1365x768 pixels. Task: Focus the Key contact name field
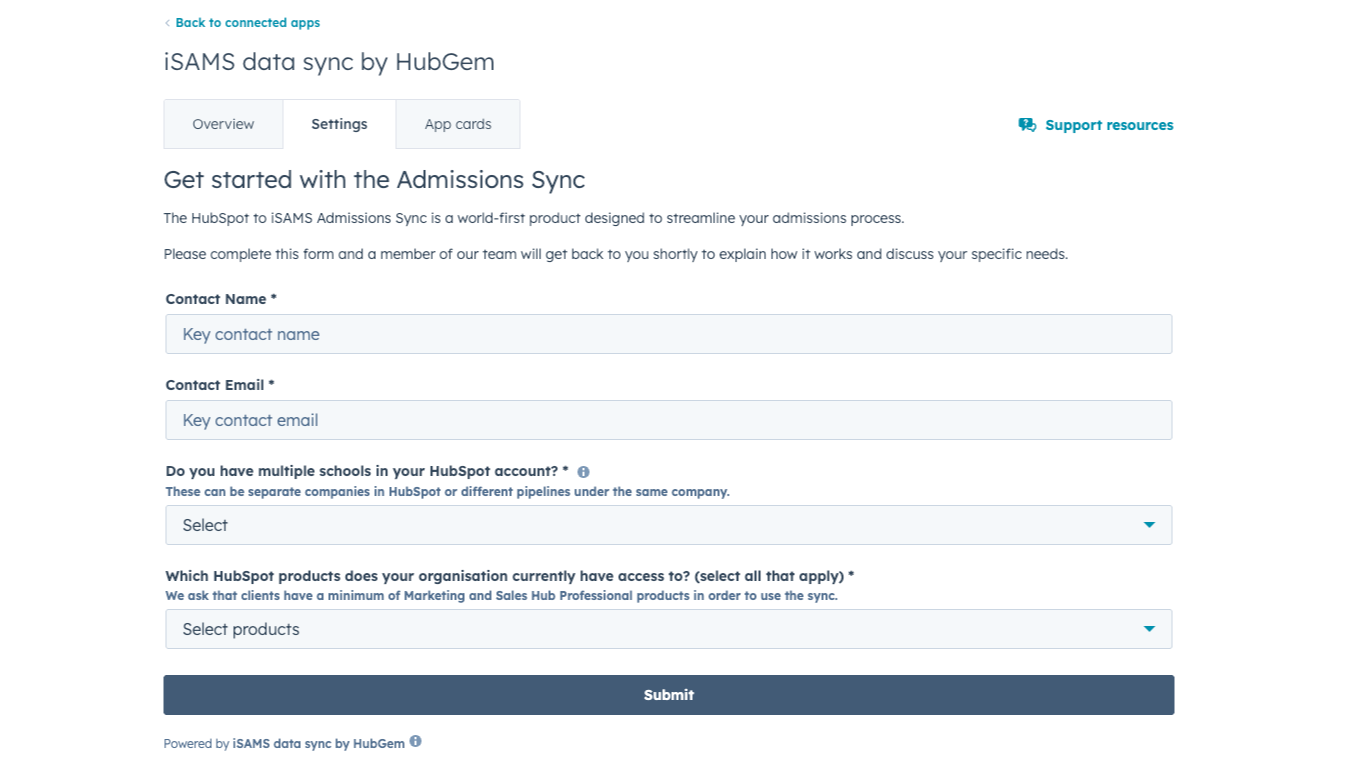tap(668, 334)
